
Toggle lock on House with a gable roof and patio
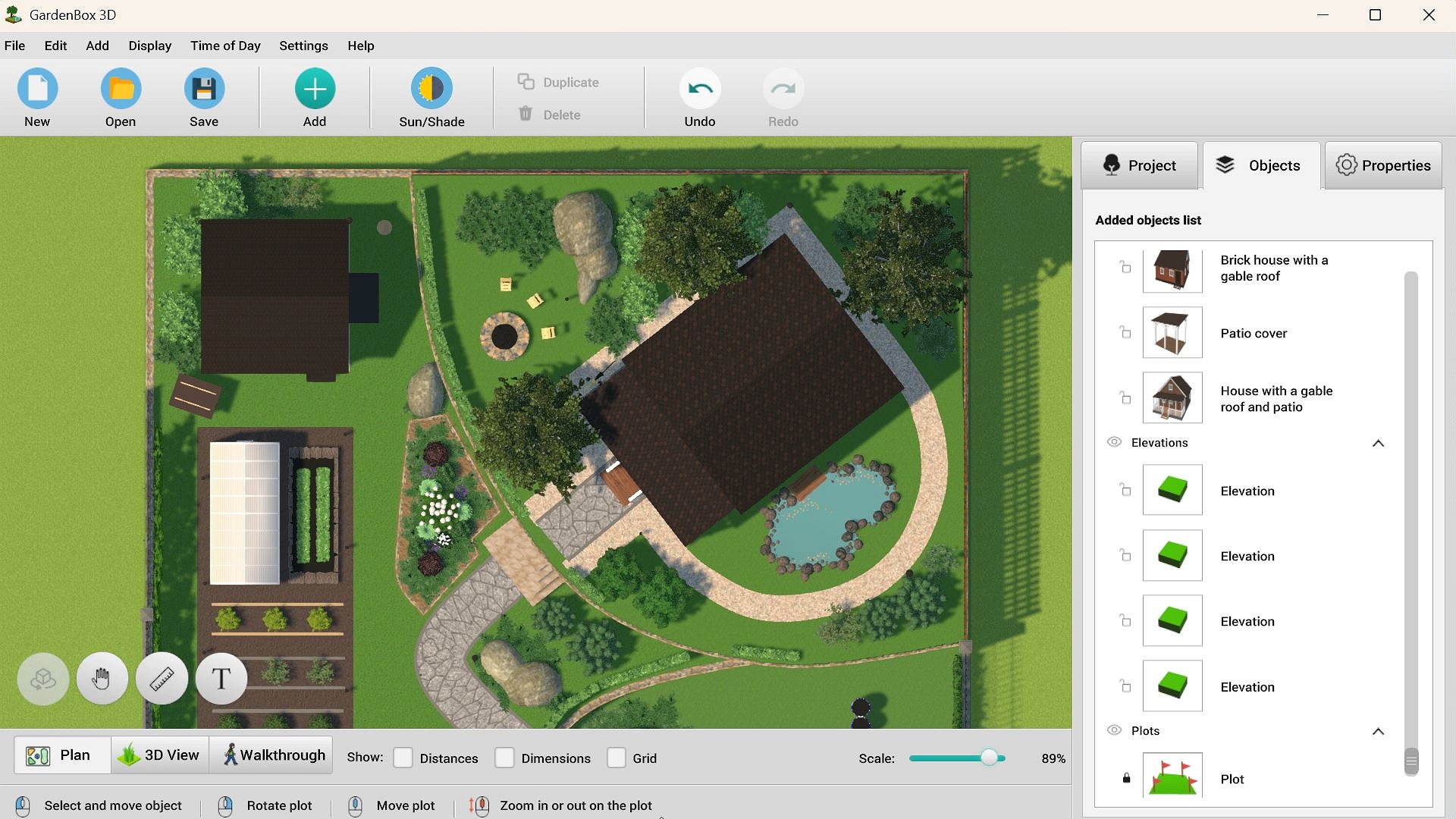click(x=1125, y=397)
